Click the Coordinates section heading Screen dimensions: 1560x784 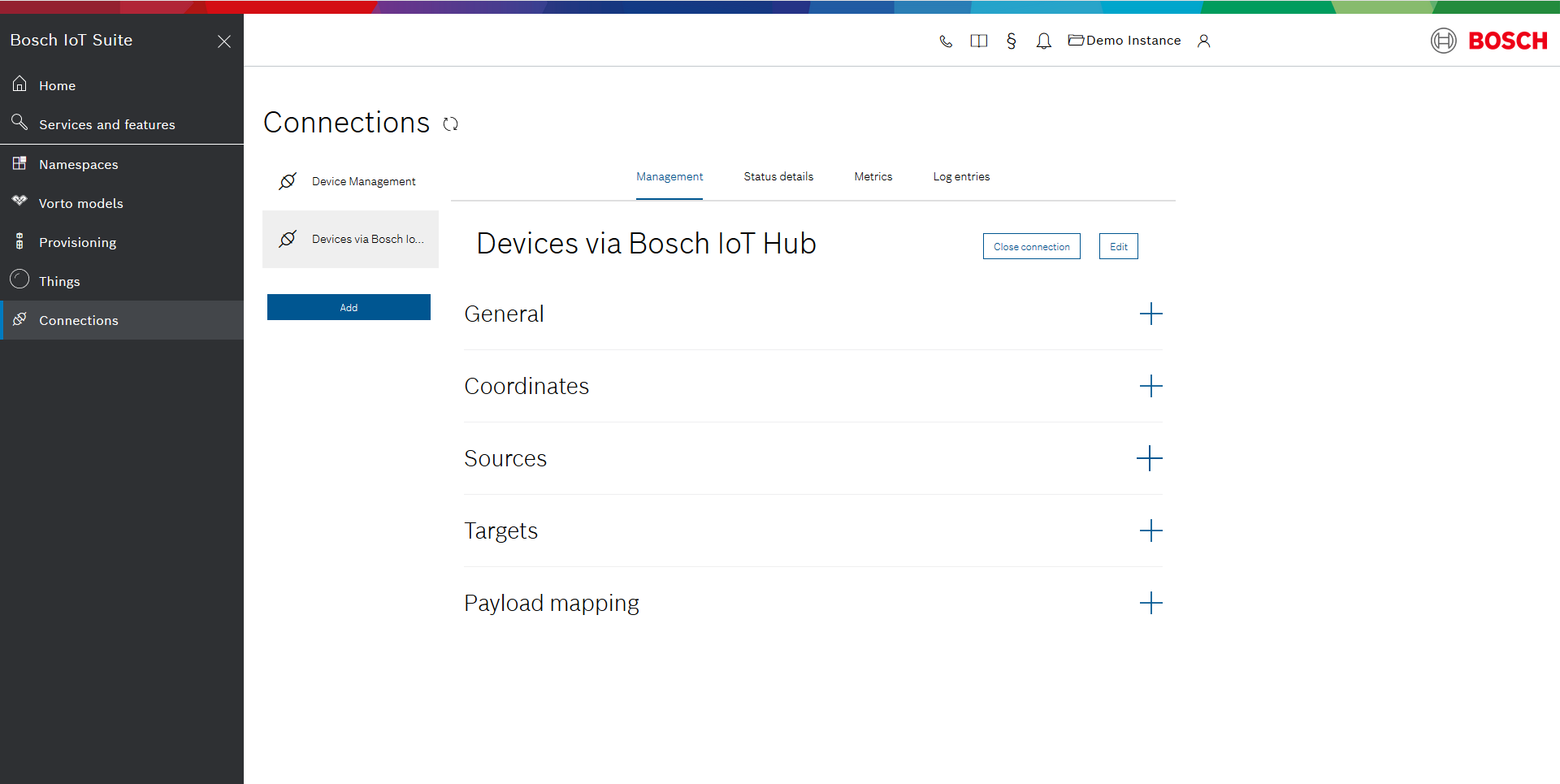coord(526,386)
